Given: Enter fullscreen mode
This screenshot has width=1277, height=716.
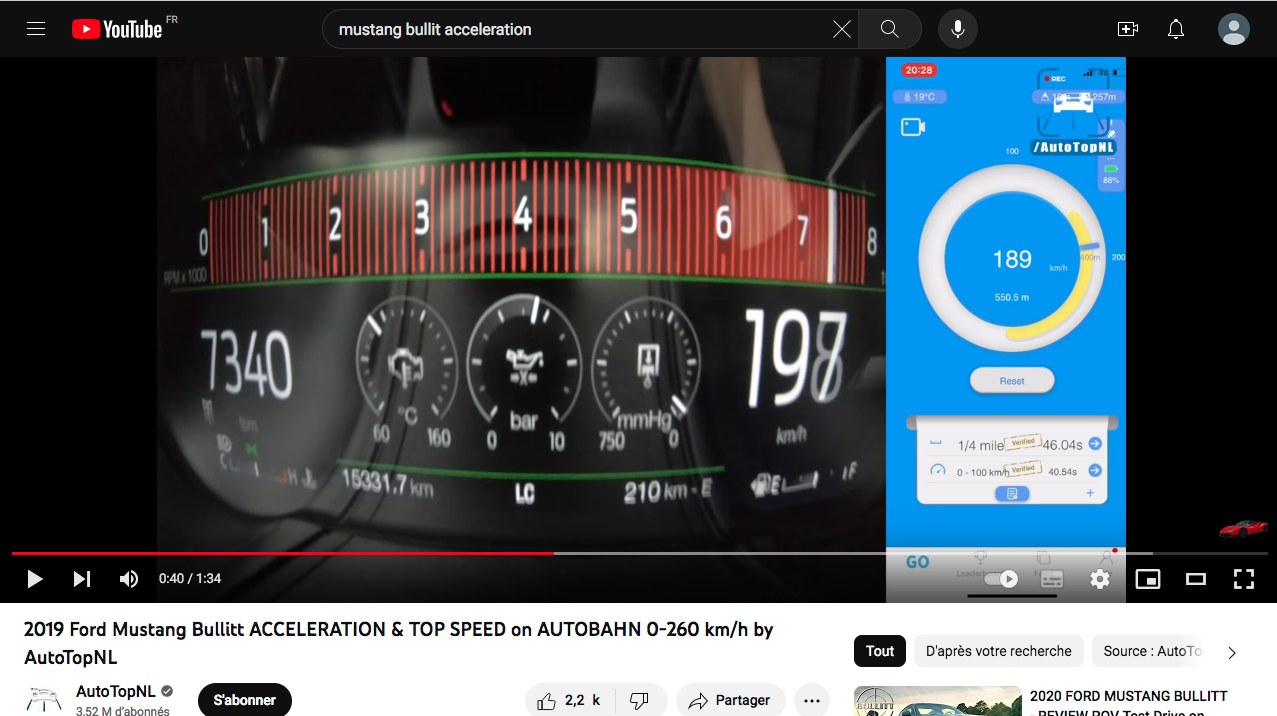Looking at the screenshot, I should tap(1244, 579).
